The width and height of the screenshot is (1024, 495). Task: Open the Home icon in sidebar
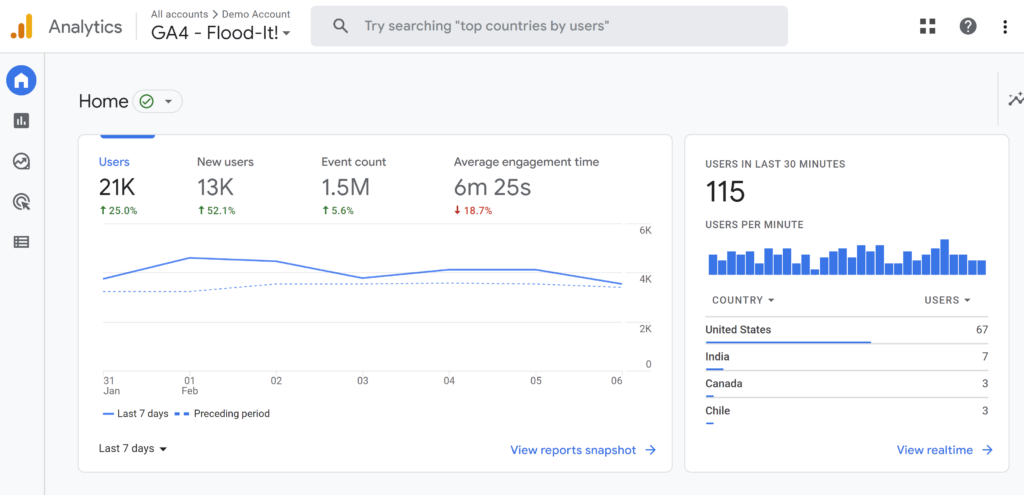click(22, 81)
